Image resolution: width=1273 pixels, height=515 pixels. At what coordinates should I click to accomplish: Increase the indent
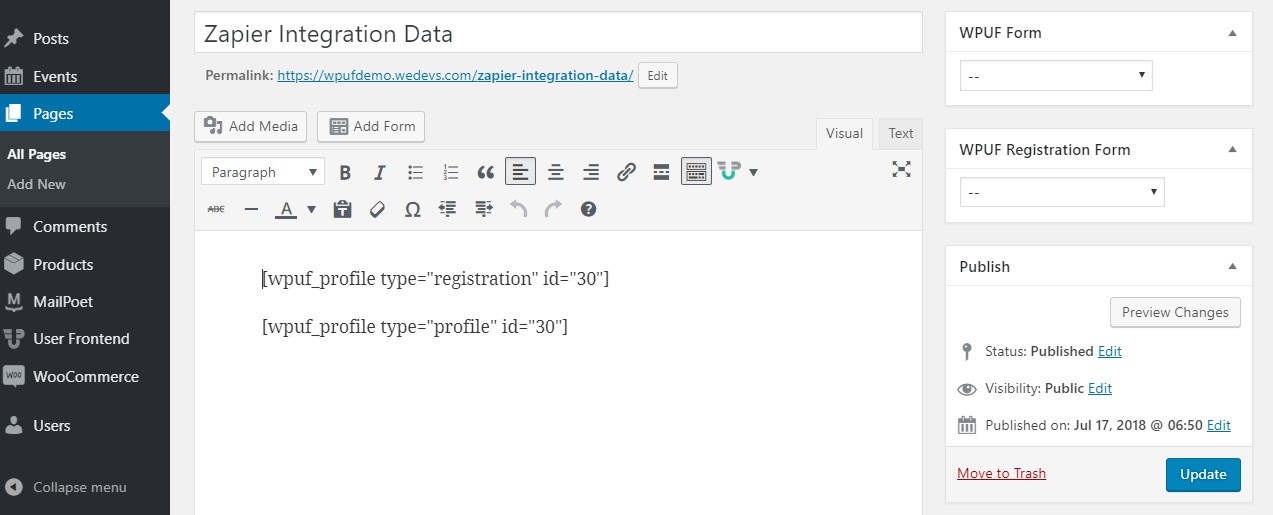tap(484, 209)
